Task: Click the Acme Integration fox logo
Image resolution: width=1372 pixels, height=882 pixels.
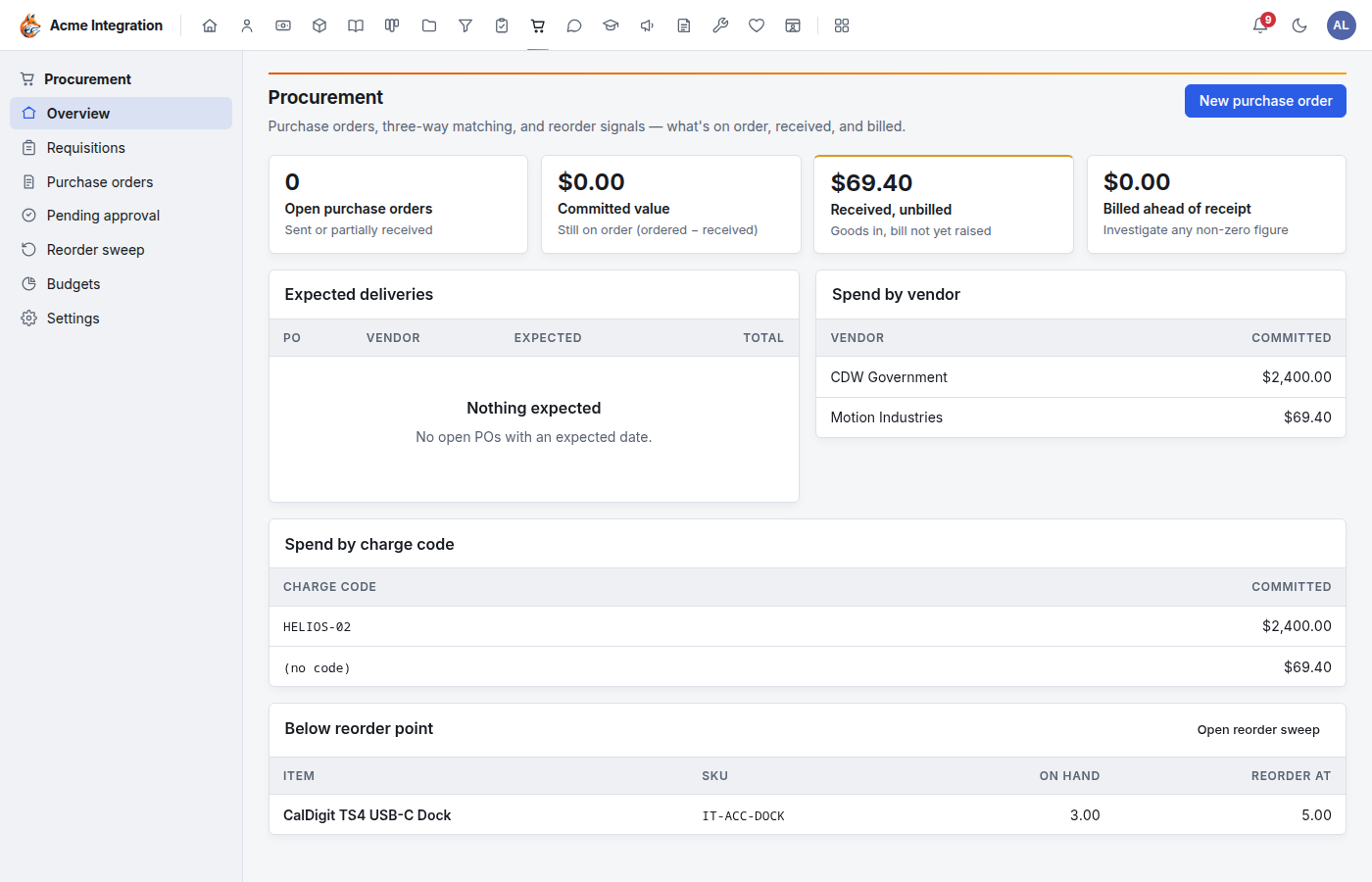Action: click(30, 25)
